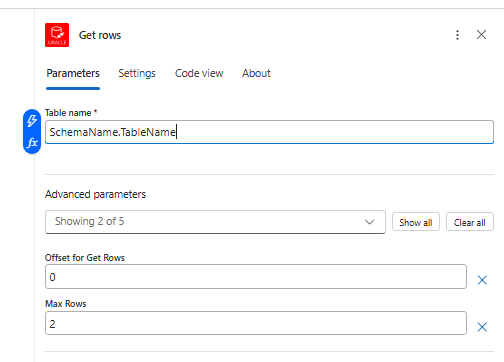The width and height of the screenshot is (504, 362).
Task: Open the About tab
Action: pyautogui.click(x=256, y=73)
